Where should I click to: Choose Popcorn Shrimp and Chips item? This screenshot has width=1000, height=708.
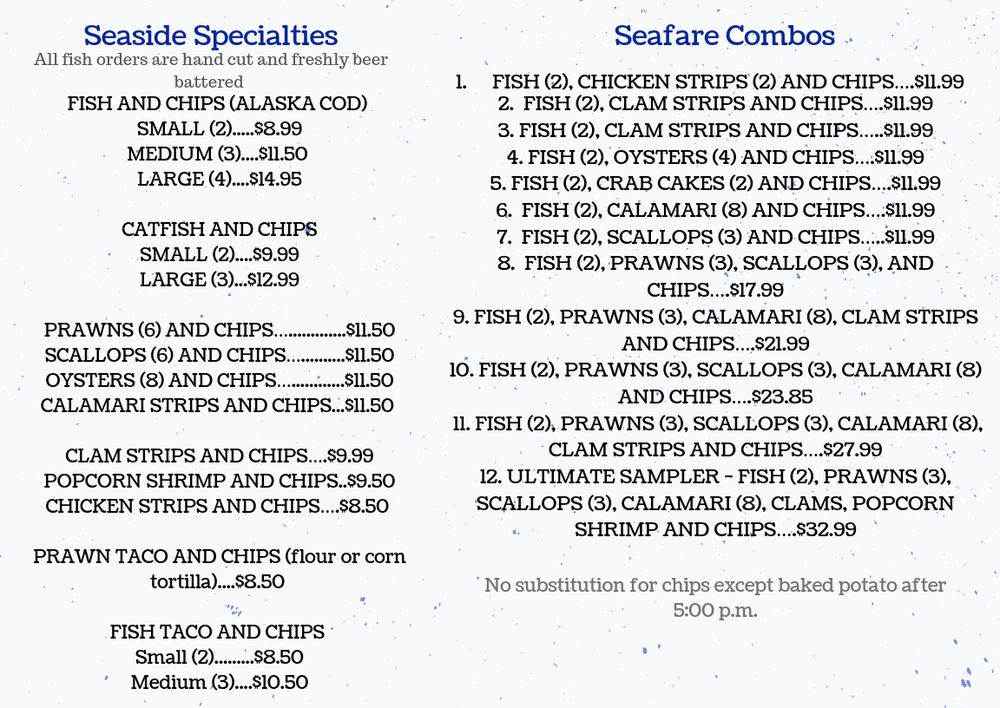(219, 481)
